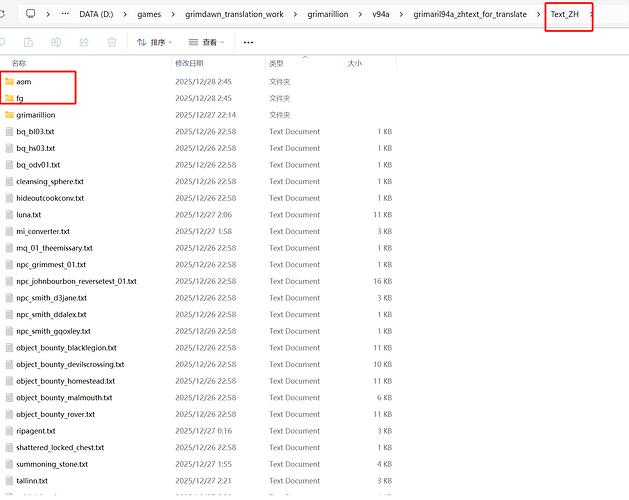Click the PC monitor icon in address bar

pos(31,14)
